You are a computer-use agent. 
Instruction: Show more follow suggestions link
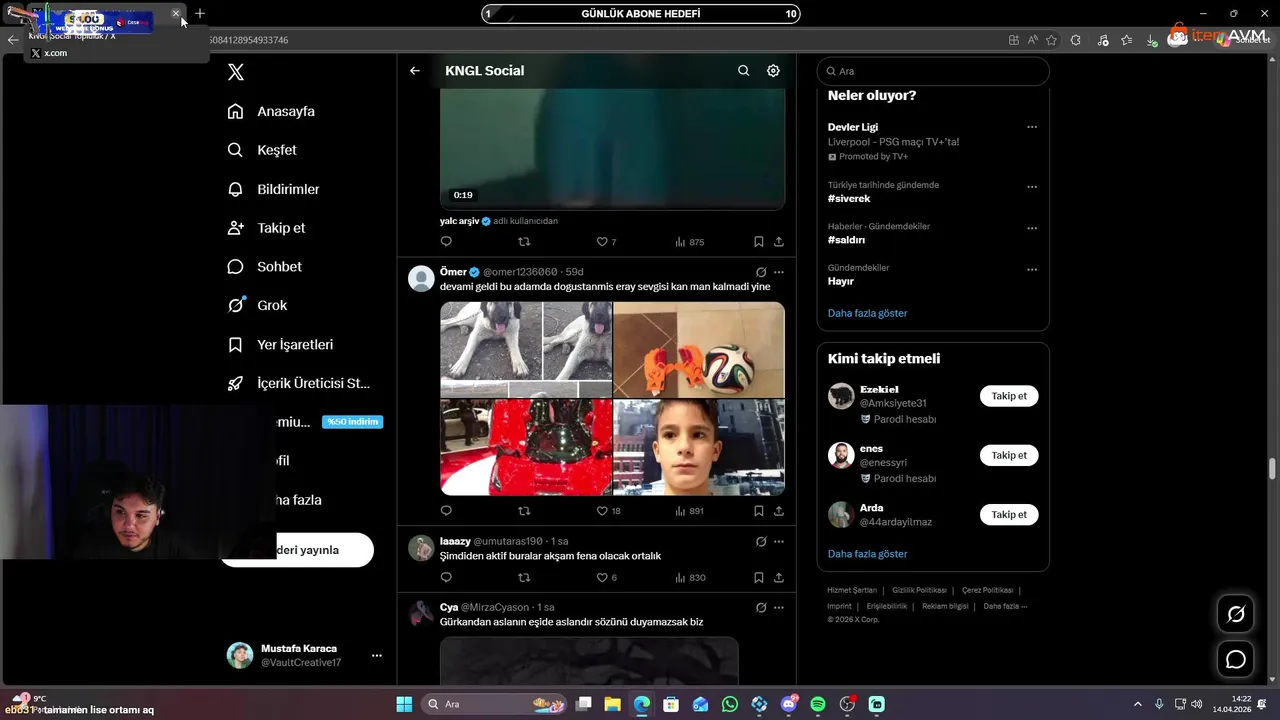tap(867, 554)
